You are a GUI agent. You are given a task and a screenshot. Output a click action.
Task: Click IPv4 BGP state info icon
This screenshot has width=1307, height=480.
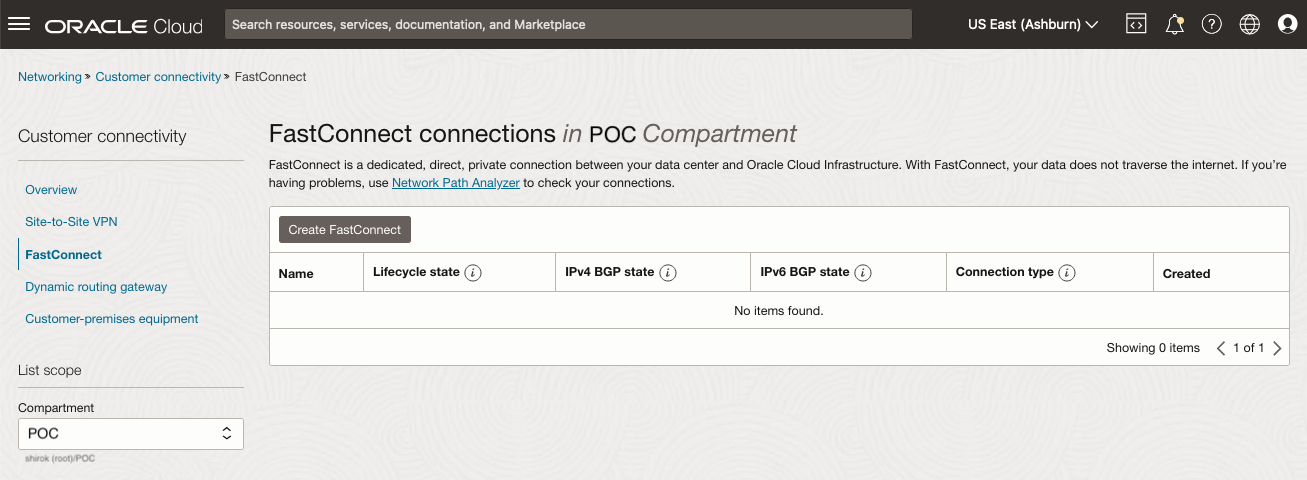click(668, 273)
